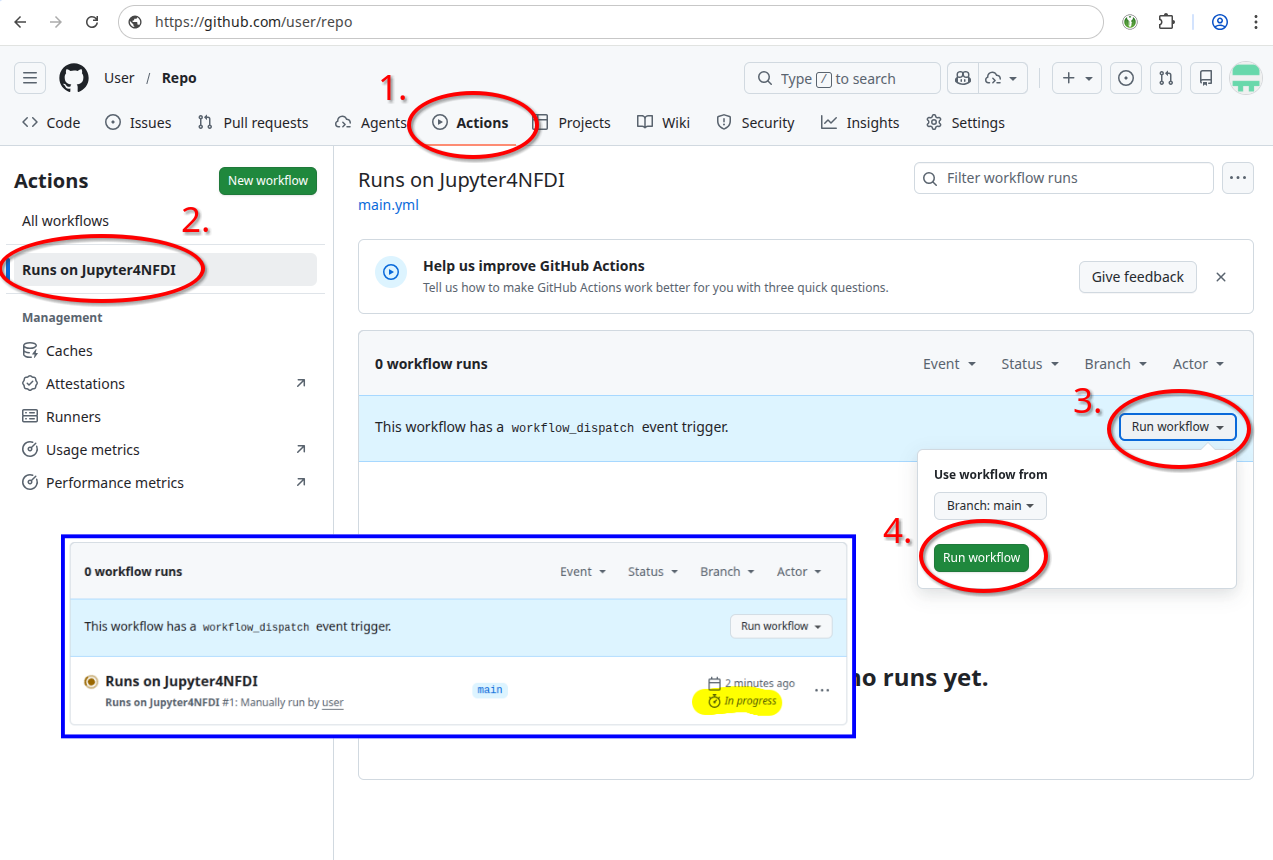Screen dimensions: 1273x860
Task: Open the Runners management page
Action: click(x=73, y=416)
